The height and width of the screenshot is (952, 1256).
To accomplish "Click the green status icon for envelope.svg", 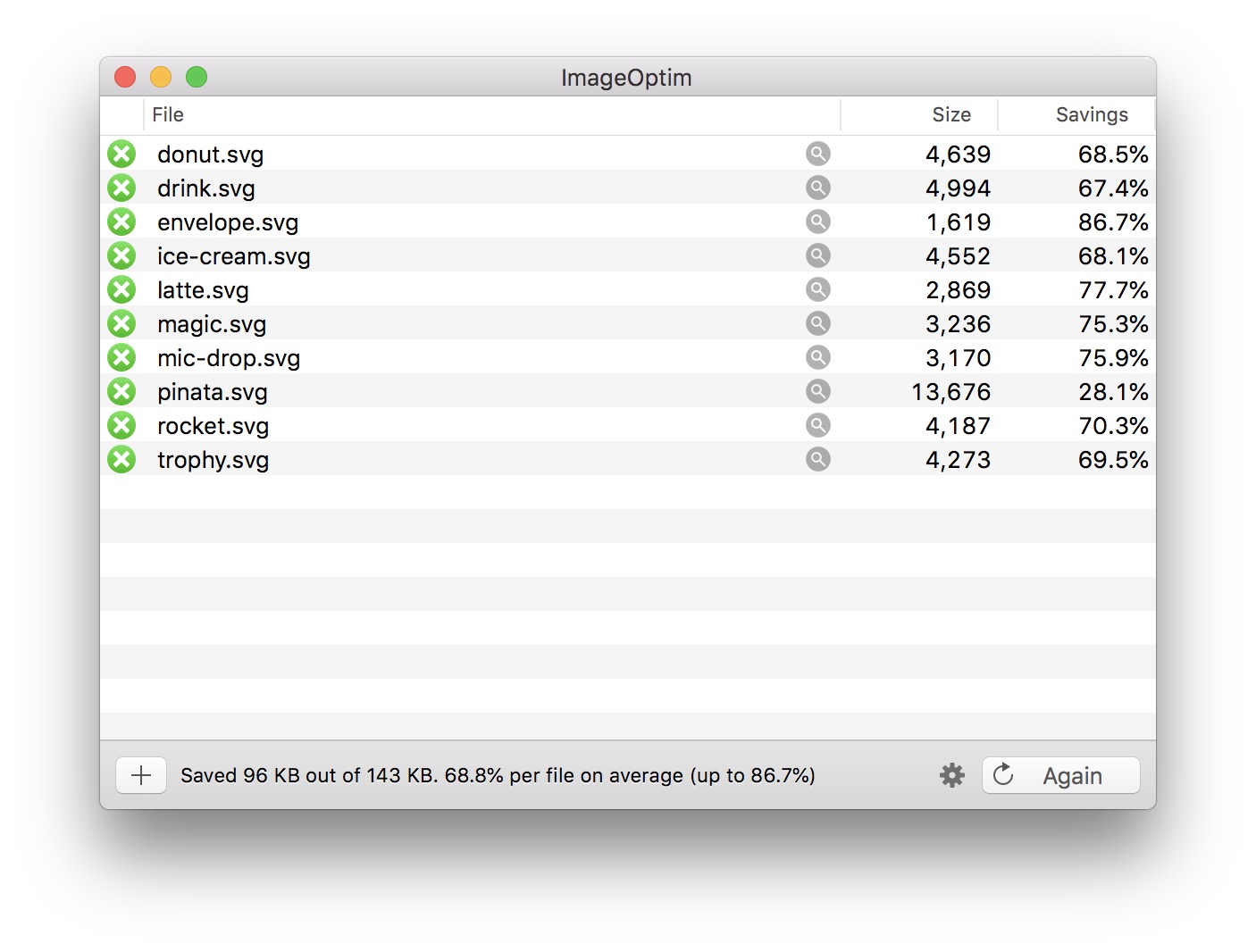I will coord(121,221).
